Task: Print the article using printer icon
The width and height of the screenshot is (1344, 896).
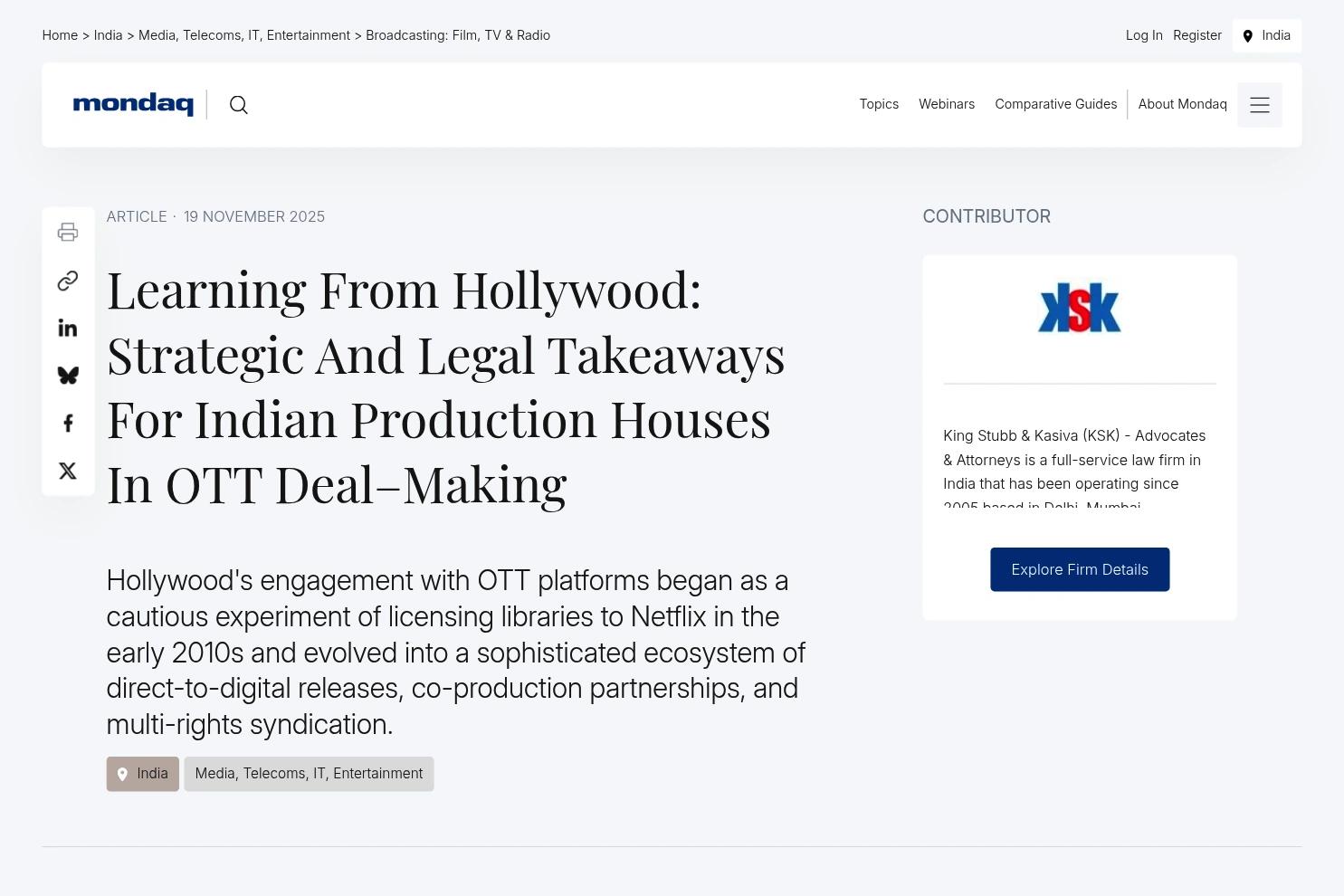Action: [x=68, y=232]
